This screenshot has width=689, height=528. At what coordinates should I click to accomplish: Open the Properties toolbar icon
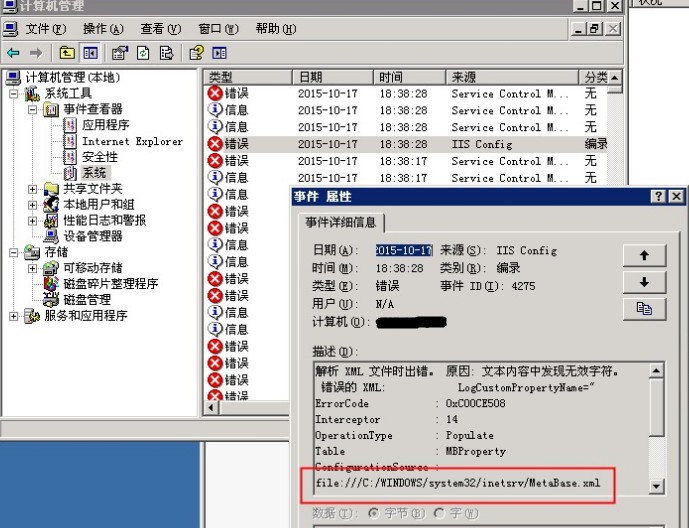pyautogui.click(x=120, y=53)
